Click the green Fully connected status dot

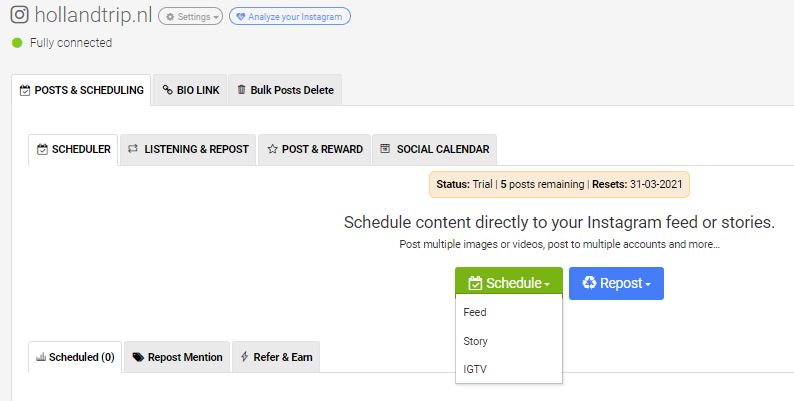click(17, 43)
